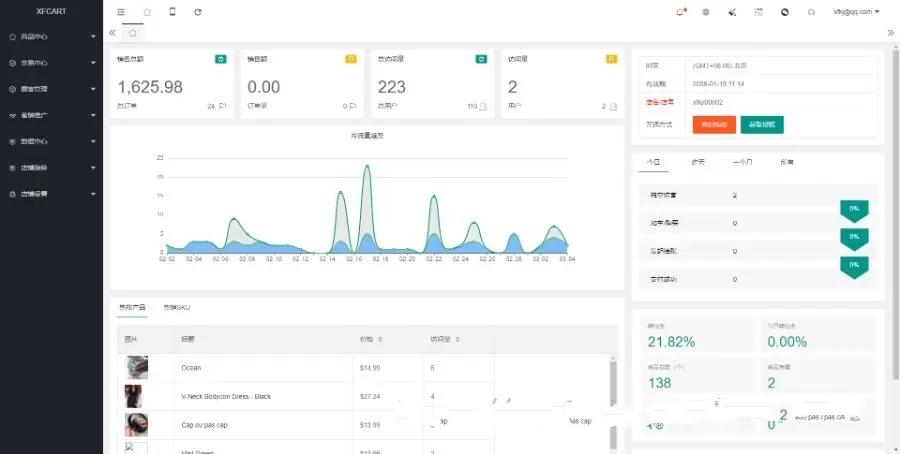Expand the 店铺设置 sidebar menu
The image size is (900, 454).
[52, 194]
